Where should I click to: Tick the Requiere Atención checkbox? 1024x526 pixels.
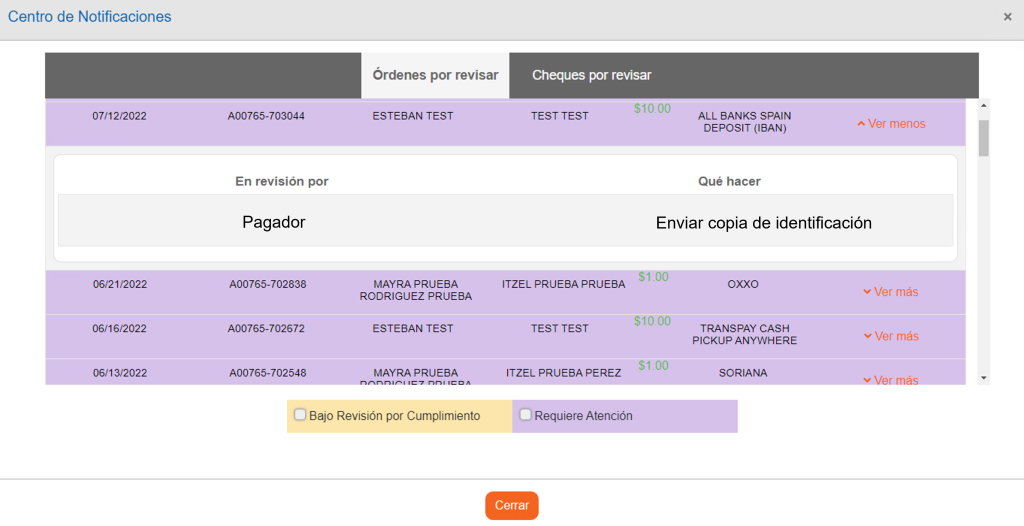(526, 415)
